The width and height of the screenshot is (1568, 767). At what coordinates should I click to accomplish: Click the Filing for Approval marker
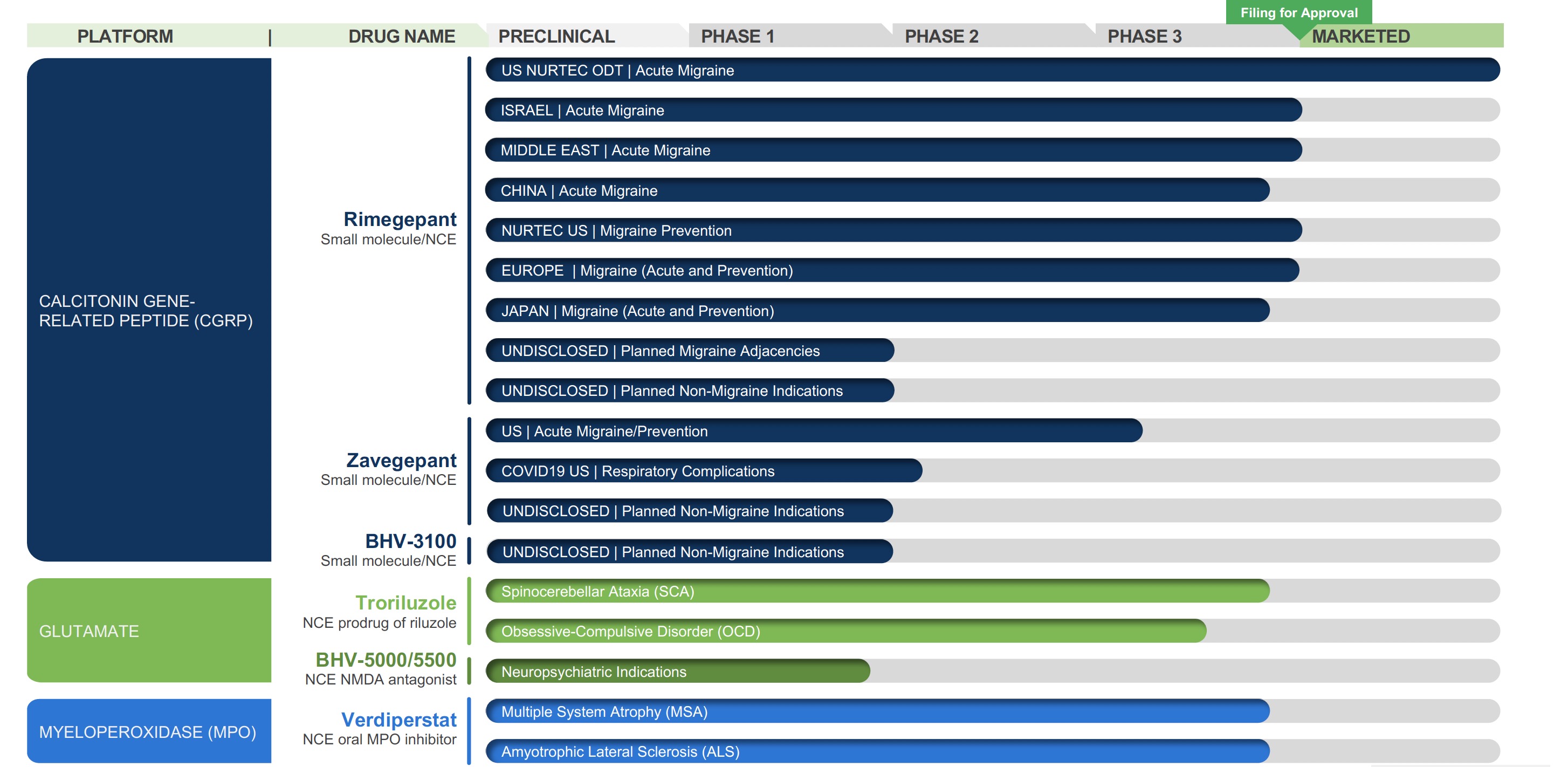coord(1298,13)
